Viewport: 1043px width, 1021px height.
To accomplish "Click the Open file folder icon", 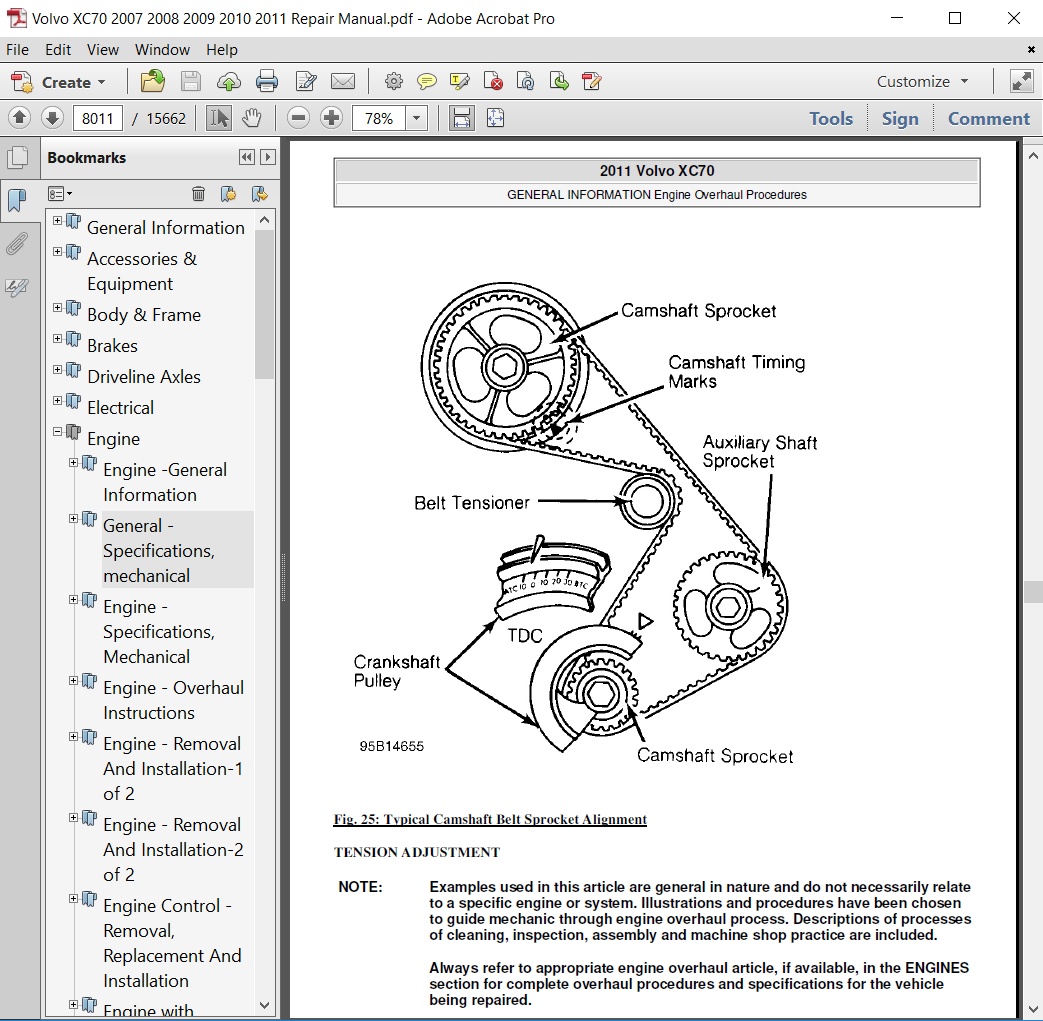I will (x=153, y=81).
